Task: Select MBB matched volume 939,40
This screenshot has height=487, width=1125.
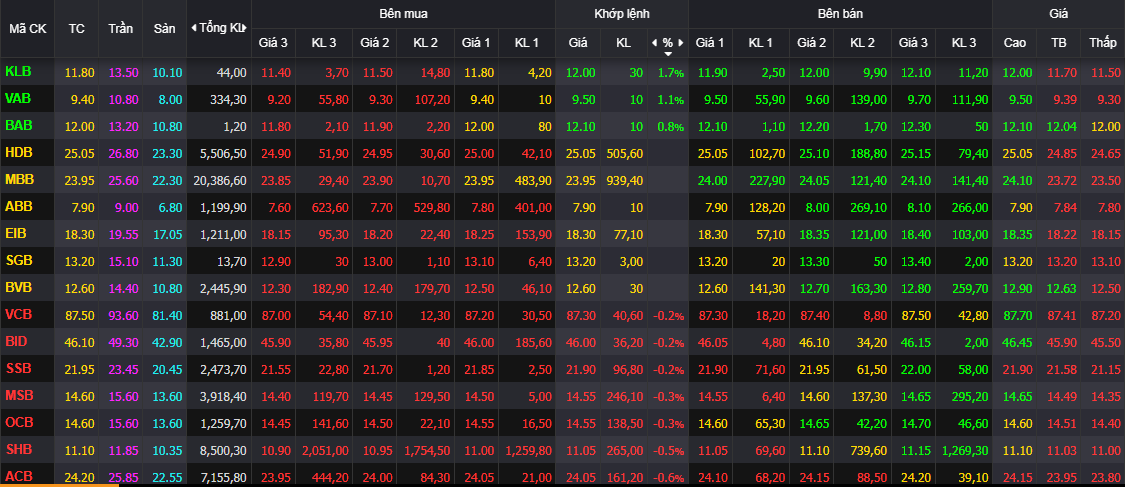Action: [x=623, y=180]
